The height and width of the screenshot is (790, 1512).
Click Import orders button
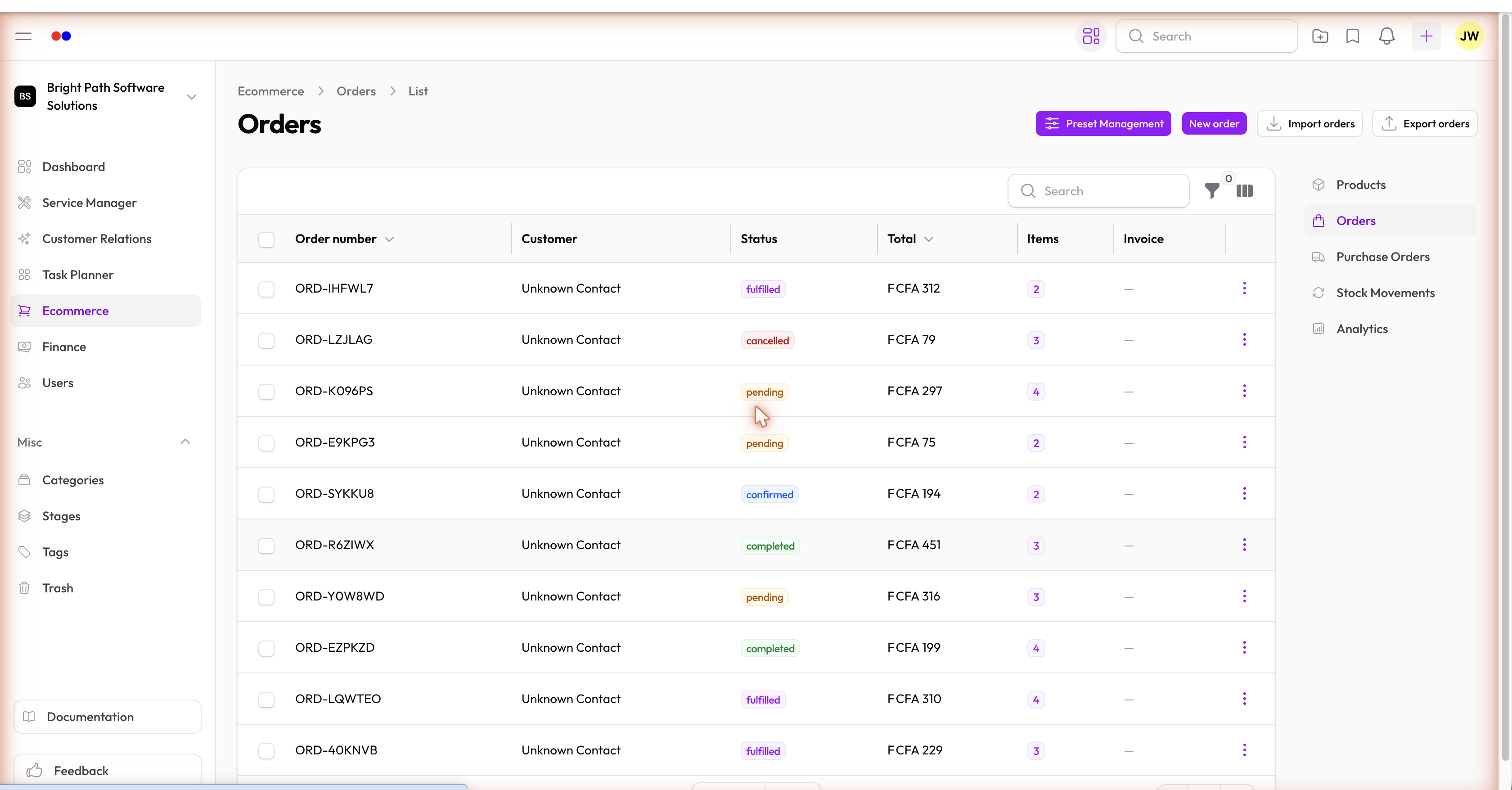(x=1309, y=124)
